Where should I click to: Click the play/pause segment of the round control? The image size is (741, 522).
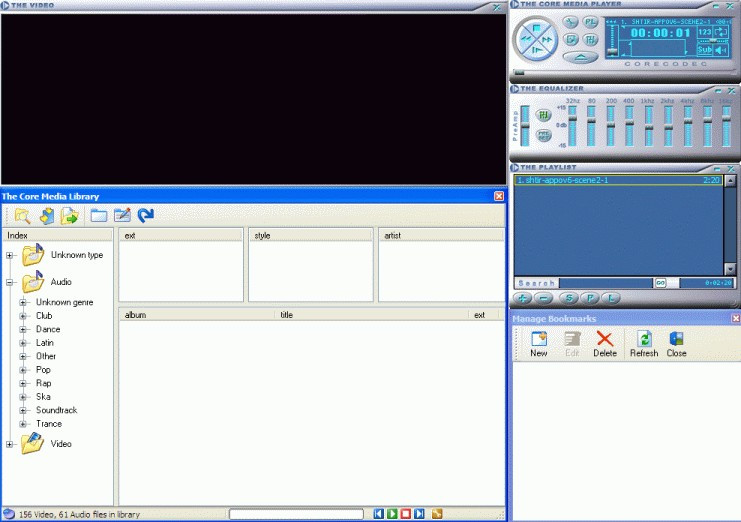(x=536, y=51)
